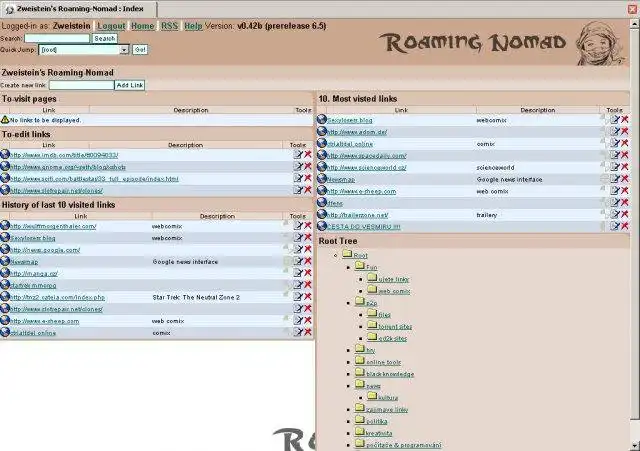640x451 pixels.
Task: Go to Home in the top bar
Action: tap(142, 26)
